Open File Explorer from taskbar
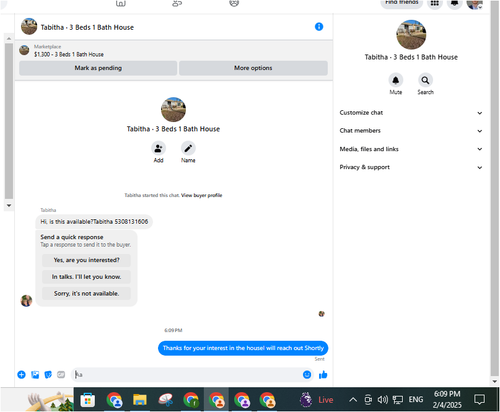 (x=140, y=400)
